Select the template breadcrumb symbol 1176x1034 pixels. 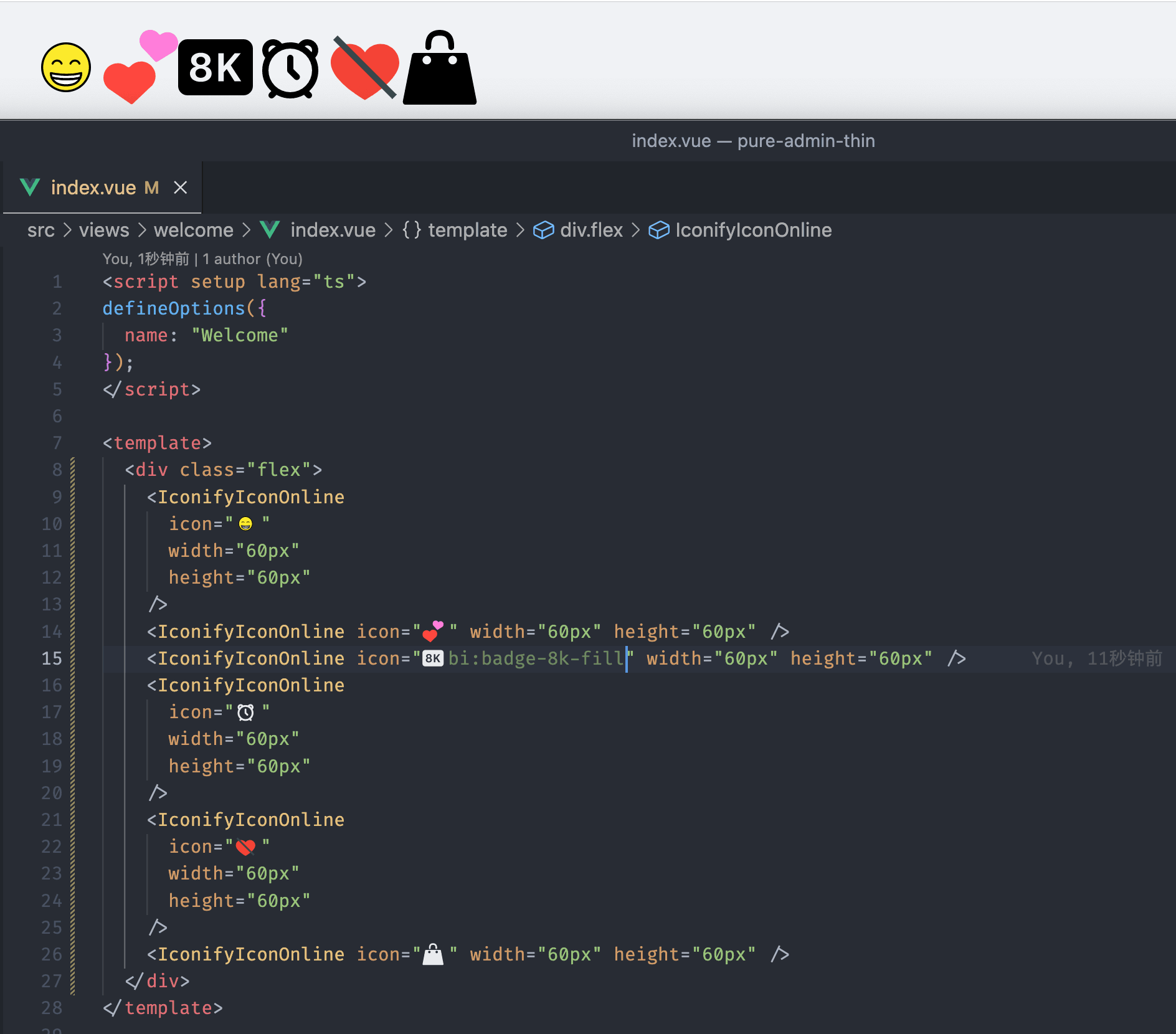[x=467, y=230]
